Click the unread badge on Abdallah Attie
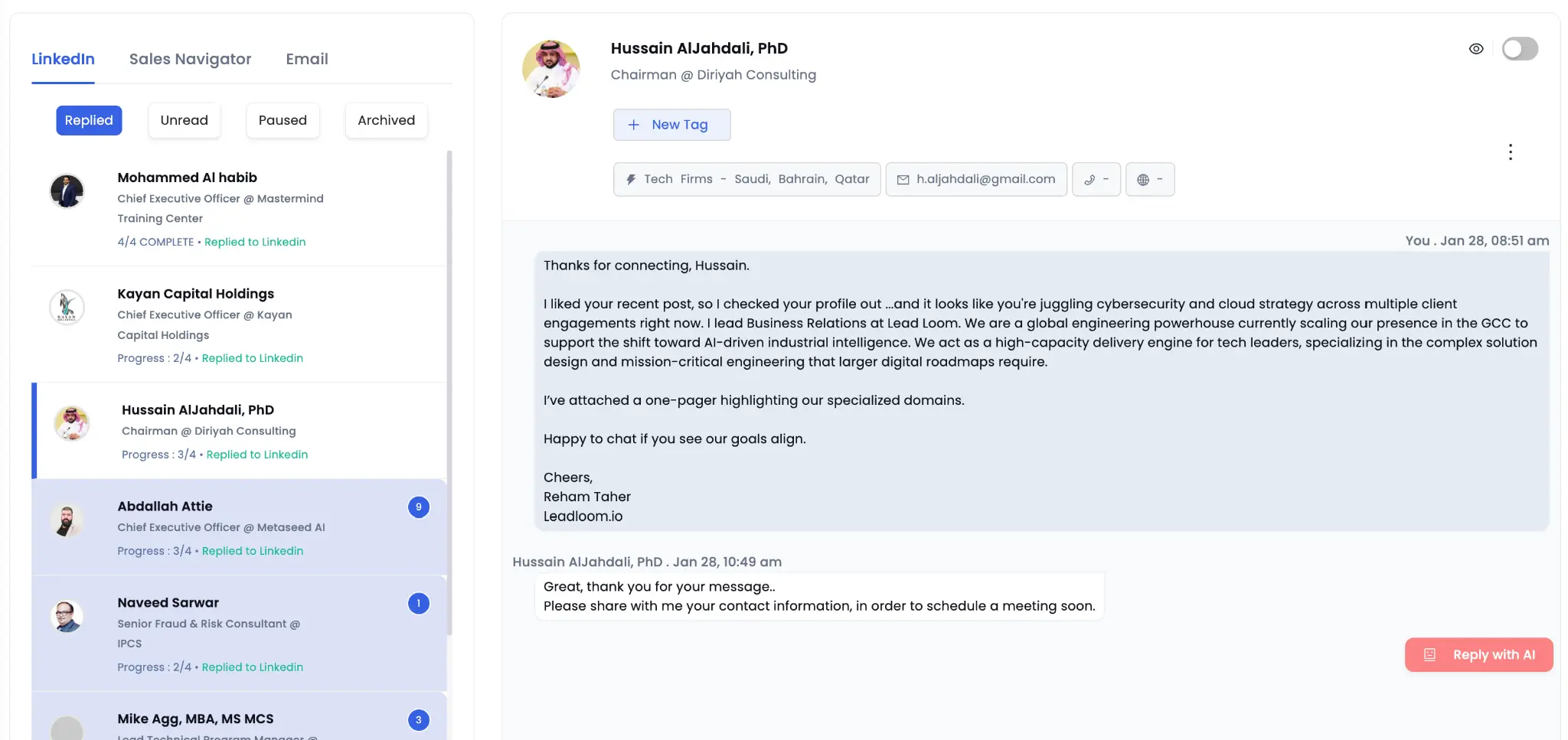 click(x=418, y=507)
